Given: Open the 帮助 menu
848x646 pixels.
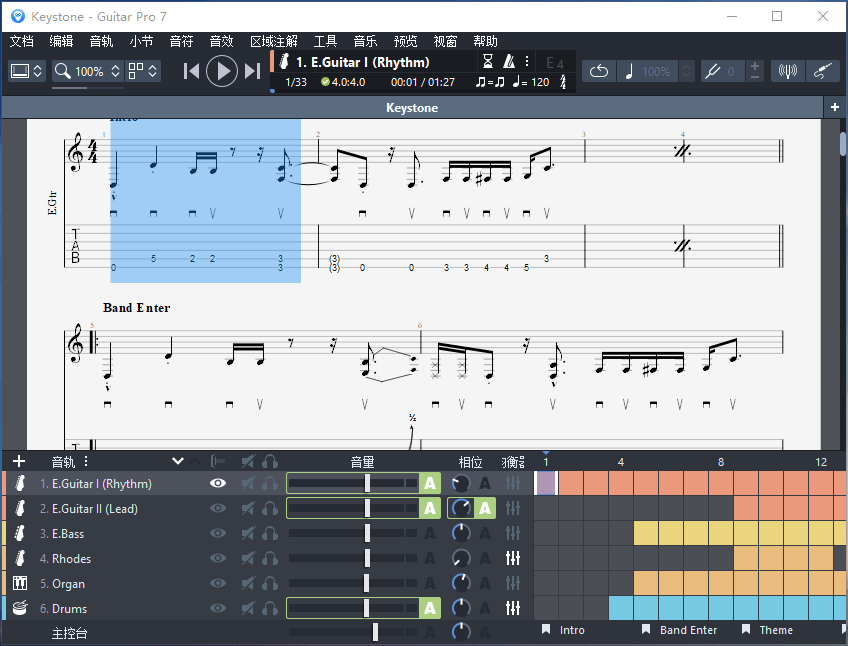Looking at the screenshot, I should point(485,41).
